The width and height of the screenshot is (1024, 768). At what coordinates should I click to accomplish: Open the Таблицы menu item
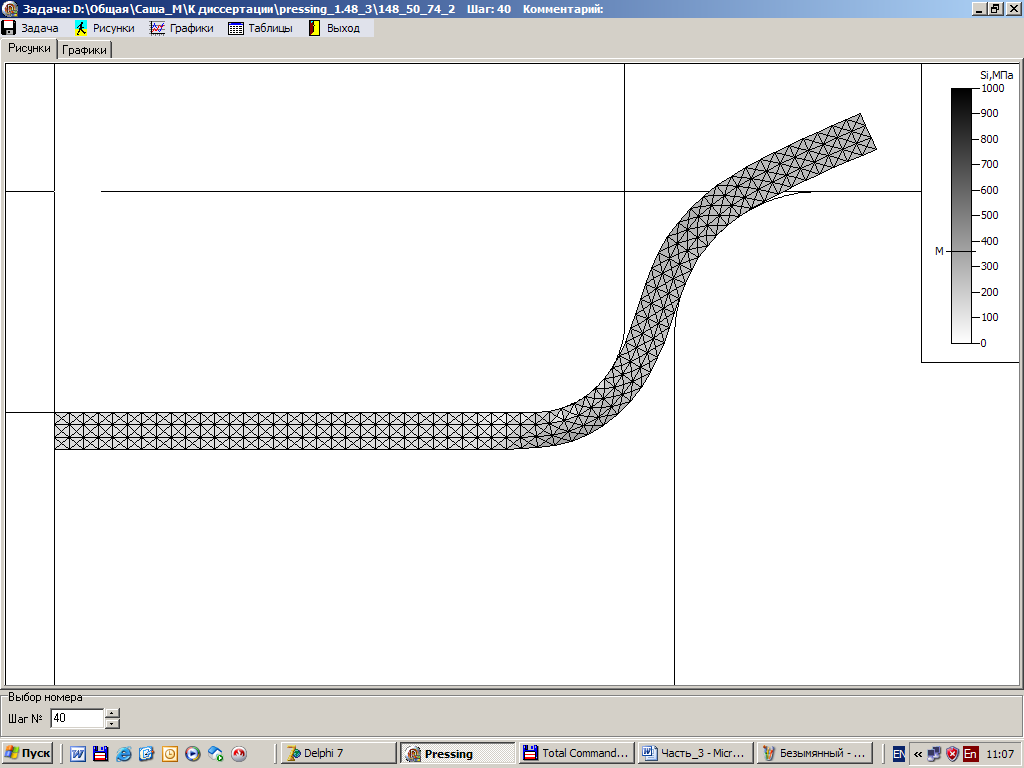tap(260, 28)
